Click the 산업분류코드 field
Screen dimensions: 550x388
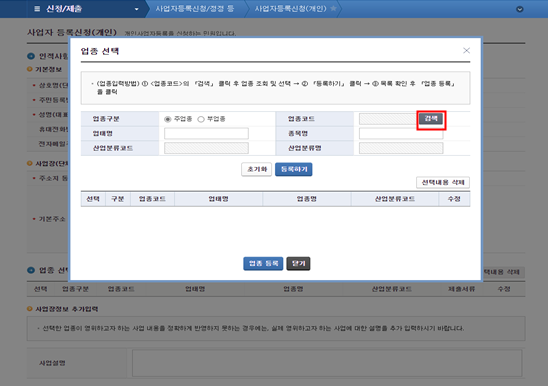(207, 148)
